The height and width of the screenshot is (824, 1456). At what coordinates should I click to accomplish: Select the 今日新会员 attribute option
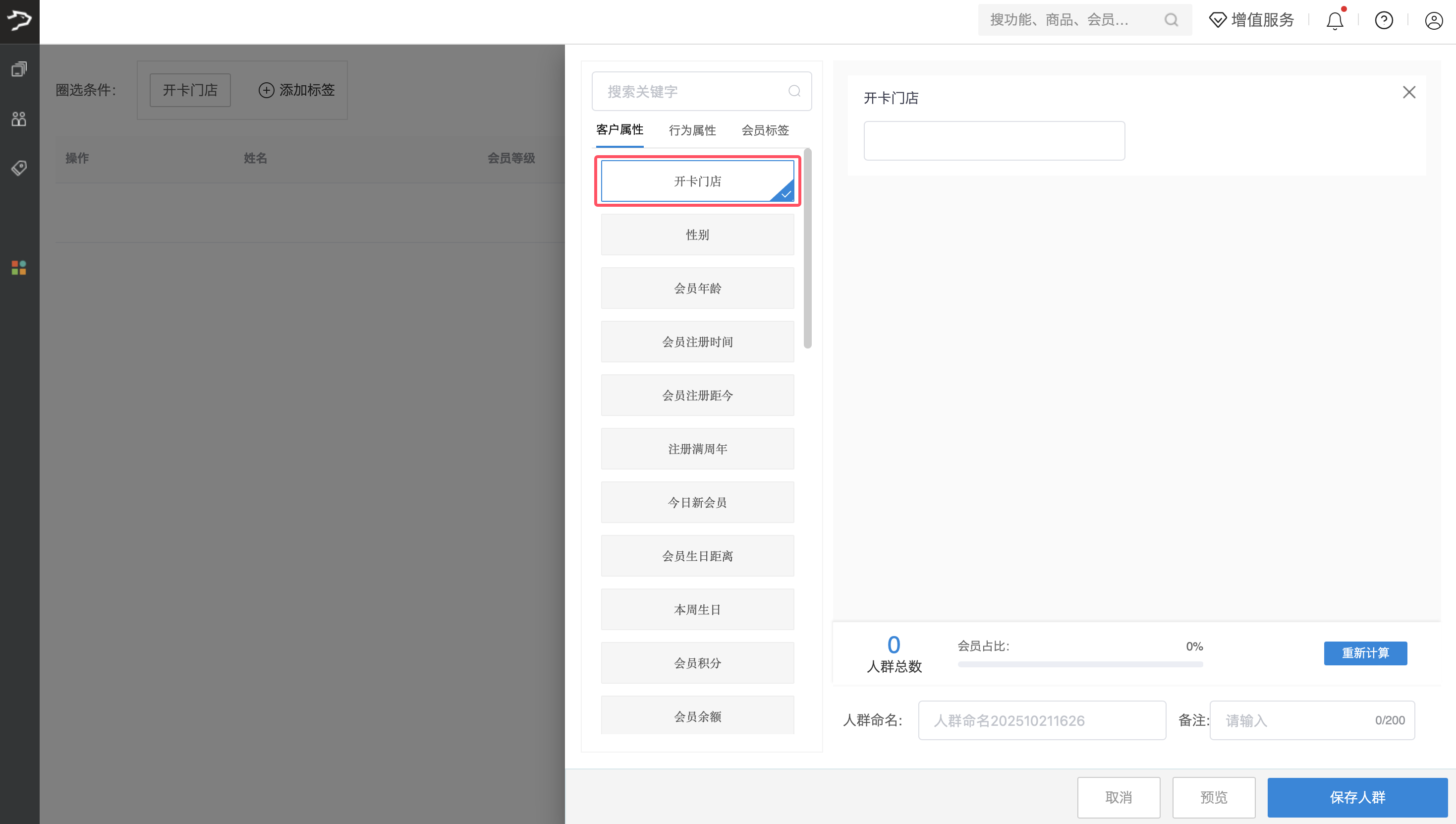coord(697,502)
